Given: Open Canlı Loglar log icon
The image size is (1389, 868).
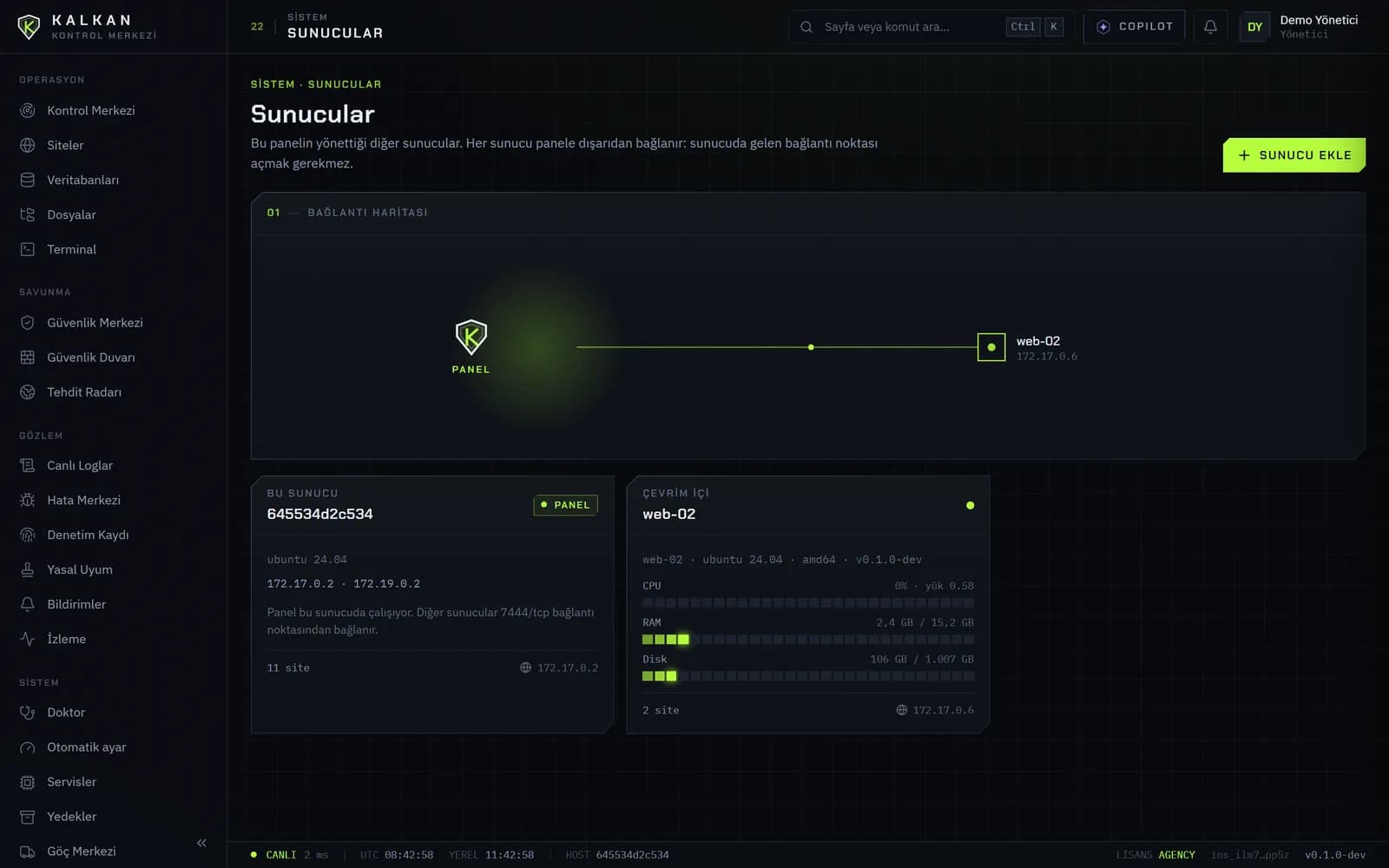Looking at the screenshot, I should pos(28,465).
